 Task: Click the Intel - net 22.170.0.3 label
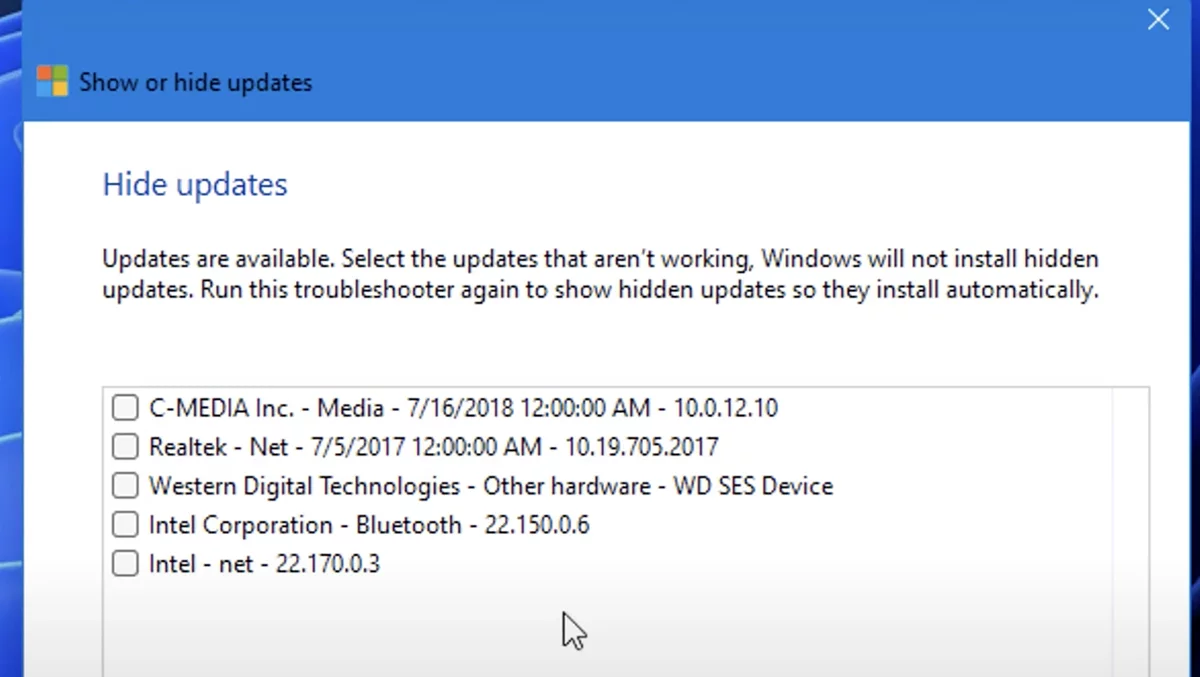[264, 564]
